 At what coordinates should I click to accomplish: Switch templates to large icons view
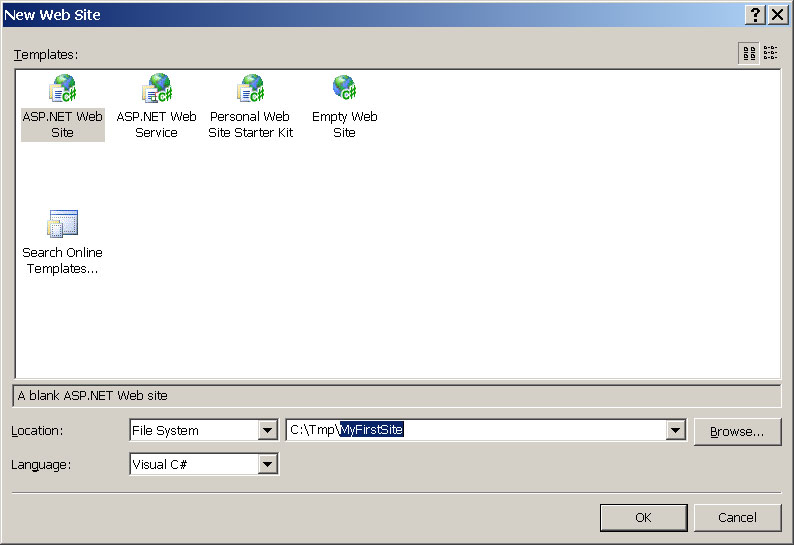tap(749, 53)
